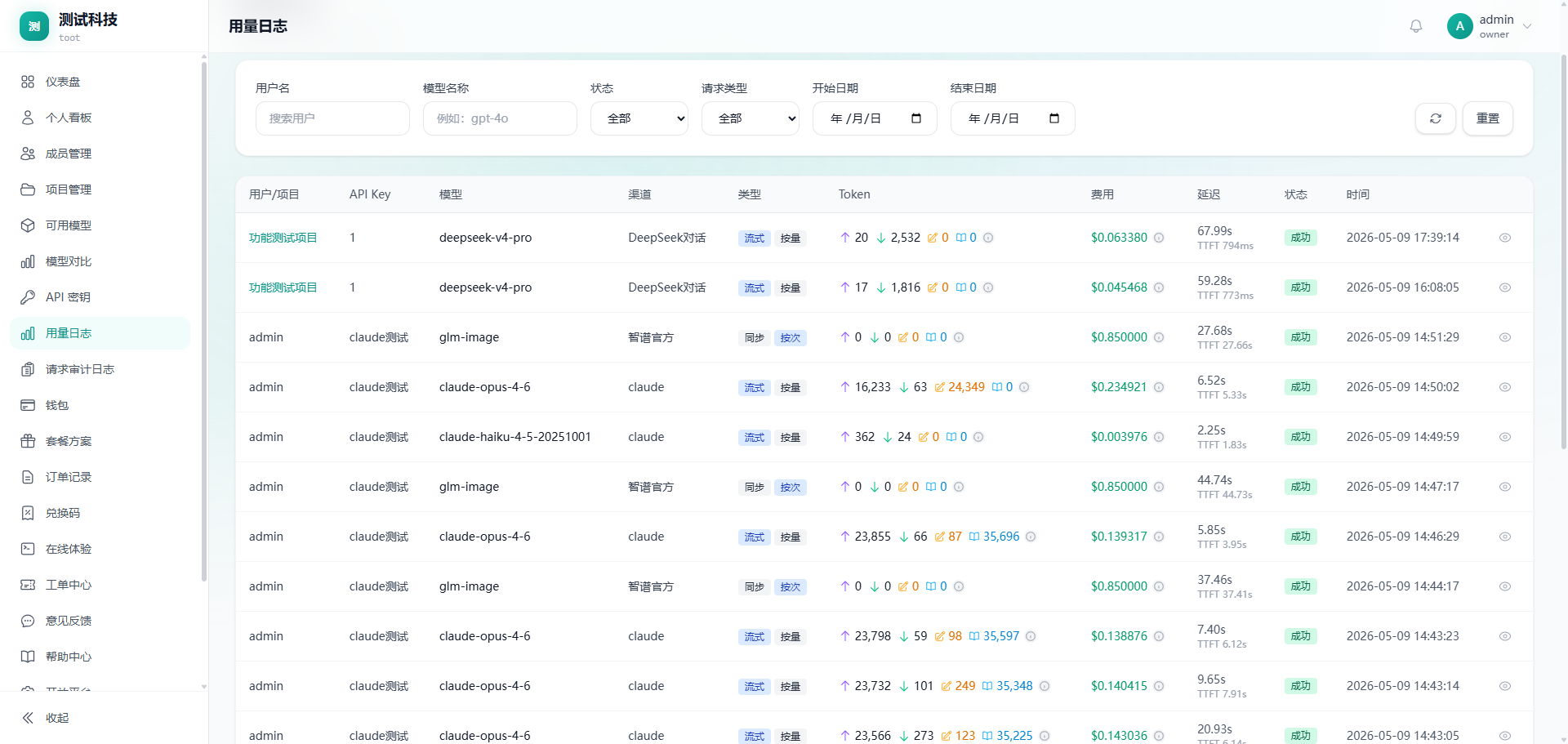Image resolution: width=1568 pixels, height=744 pixels.
Task: Click the 订单记录 document icon
Action: [28, 477]
